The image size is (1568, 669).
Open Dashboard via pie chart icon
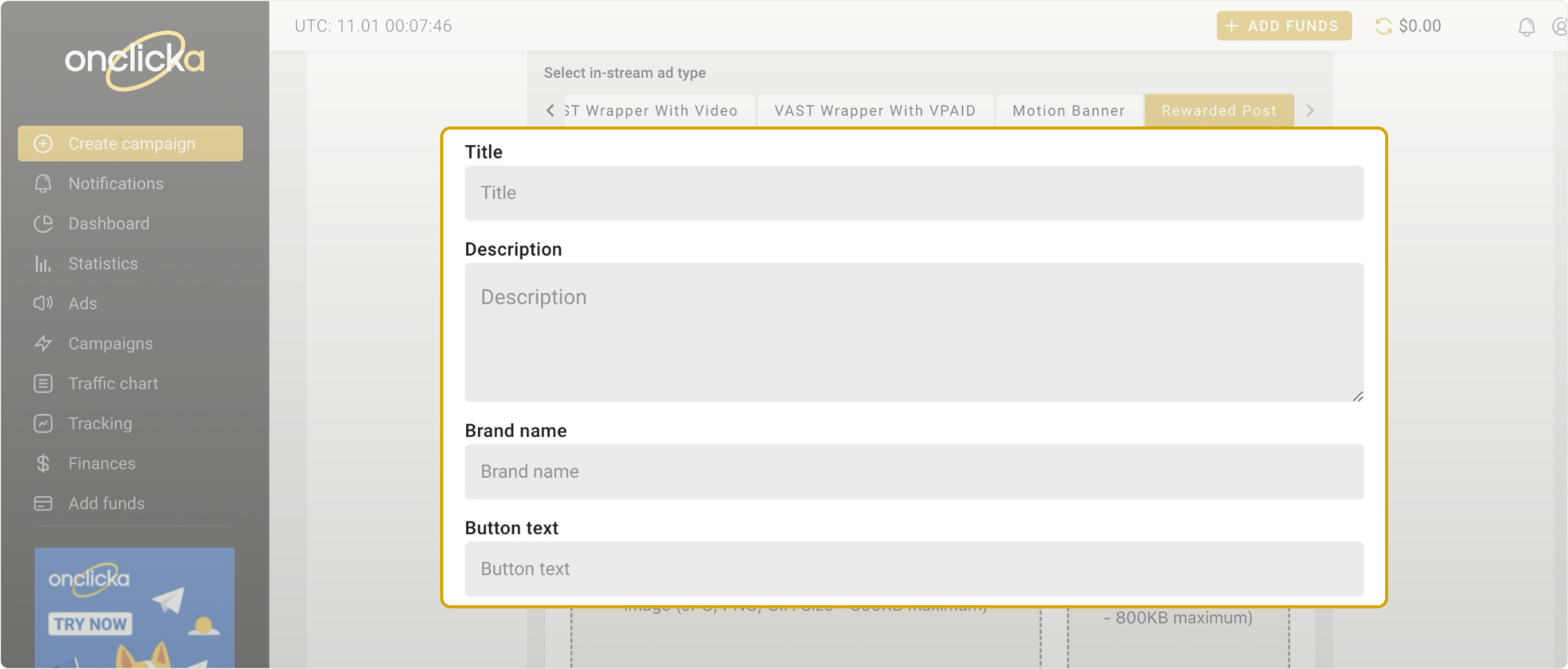click(43, 223)
